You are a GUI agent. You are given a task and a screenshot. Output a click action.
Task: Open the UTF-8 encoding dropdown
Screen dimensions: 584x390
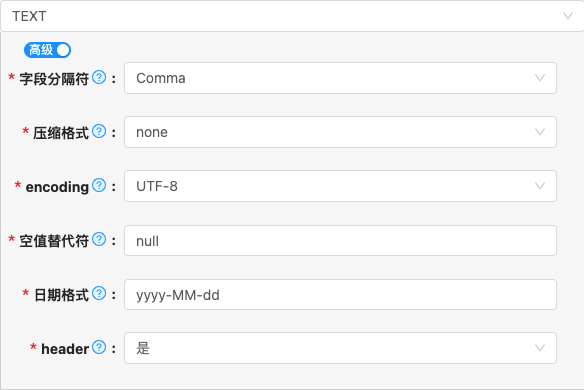(x=340, y=186)
